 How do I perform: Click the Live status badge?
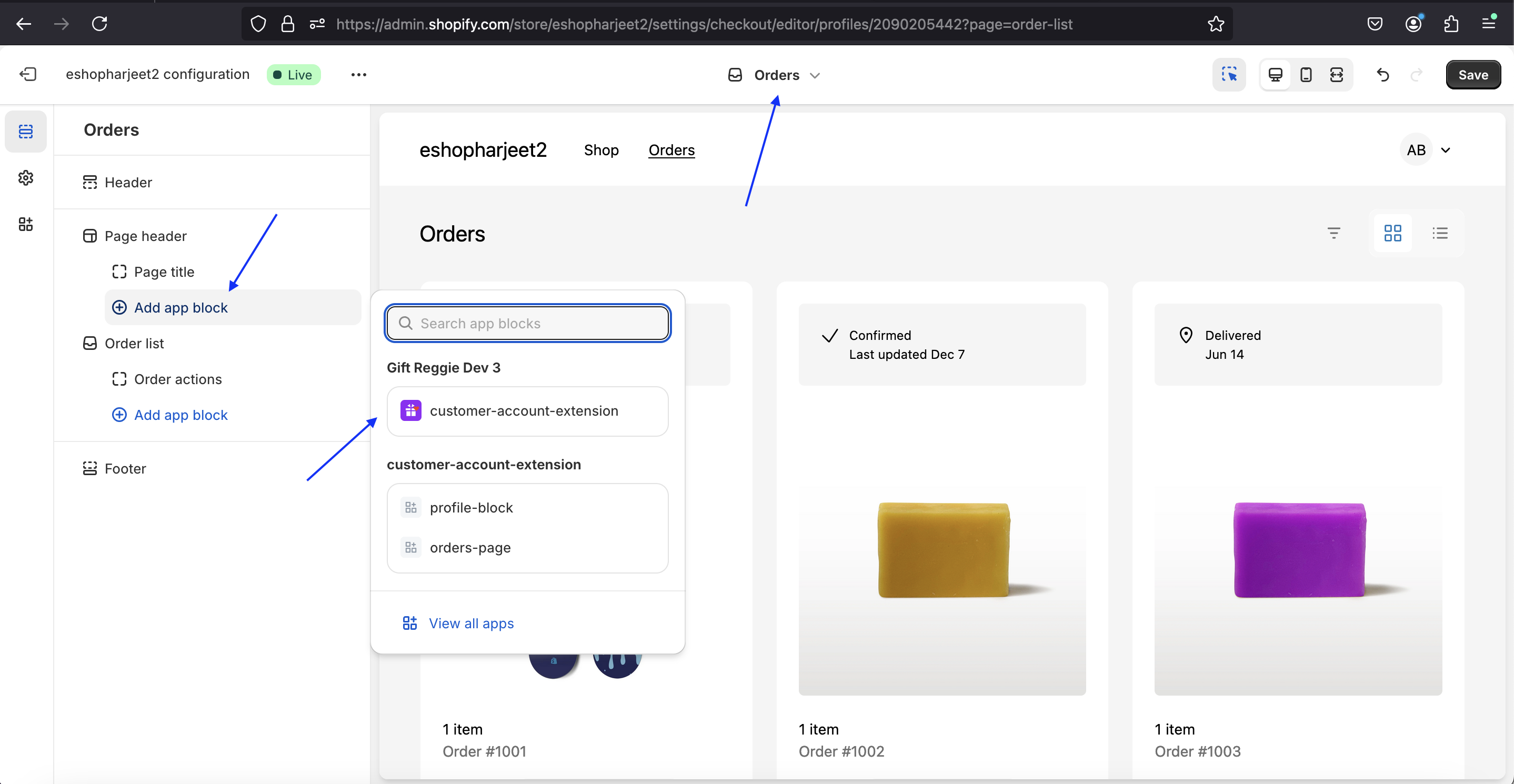293,75
